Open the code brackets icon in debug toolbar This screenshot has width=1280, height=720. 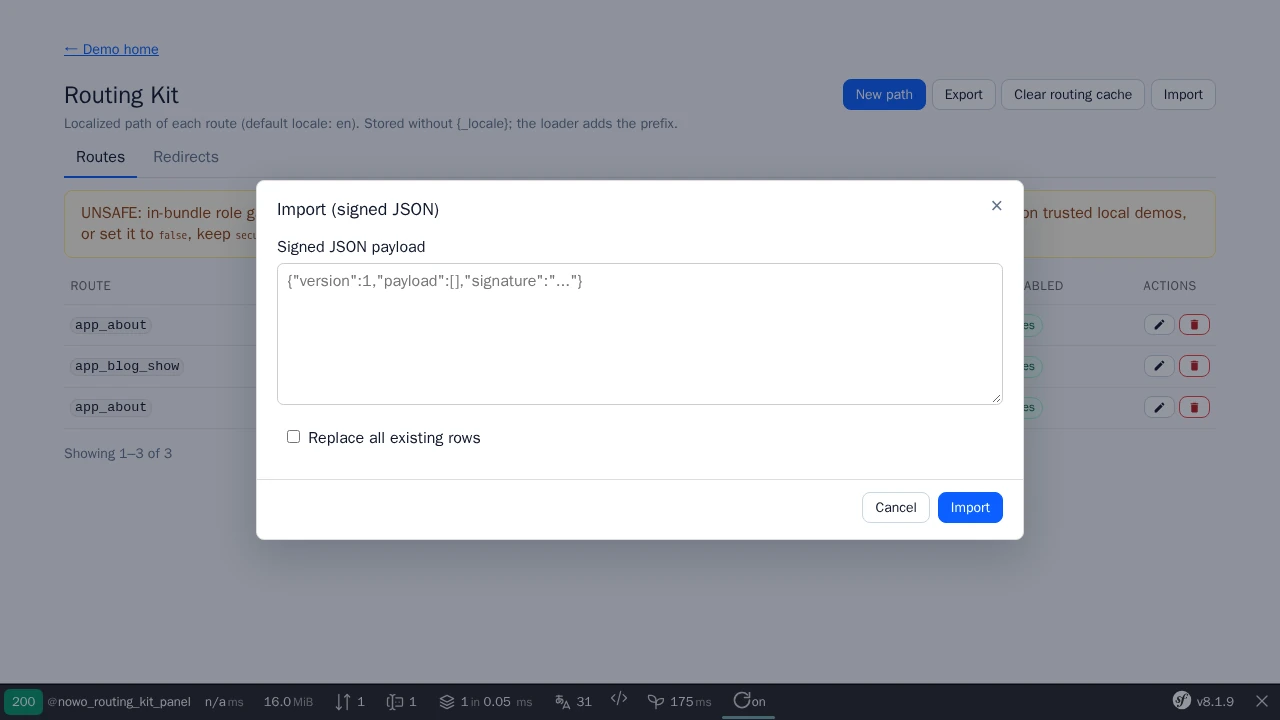619,699
